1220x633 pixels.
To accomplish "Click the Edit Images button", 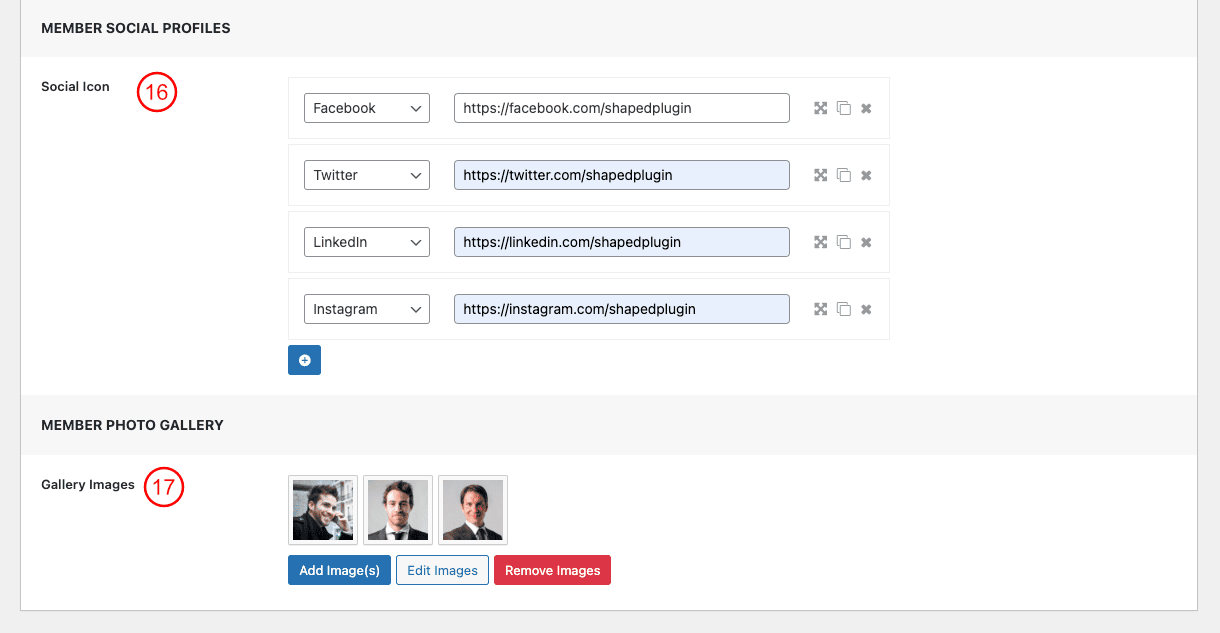I will tap(443, 570).
